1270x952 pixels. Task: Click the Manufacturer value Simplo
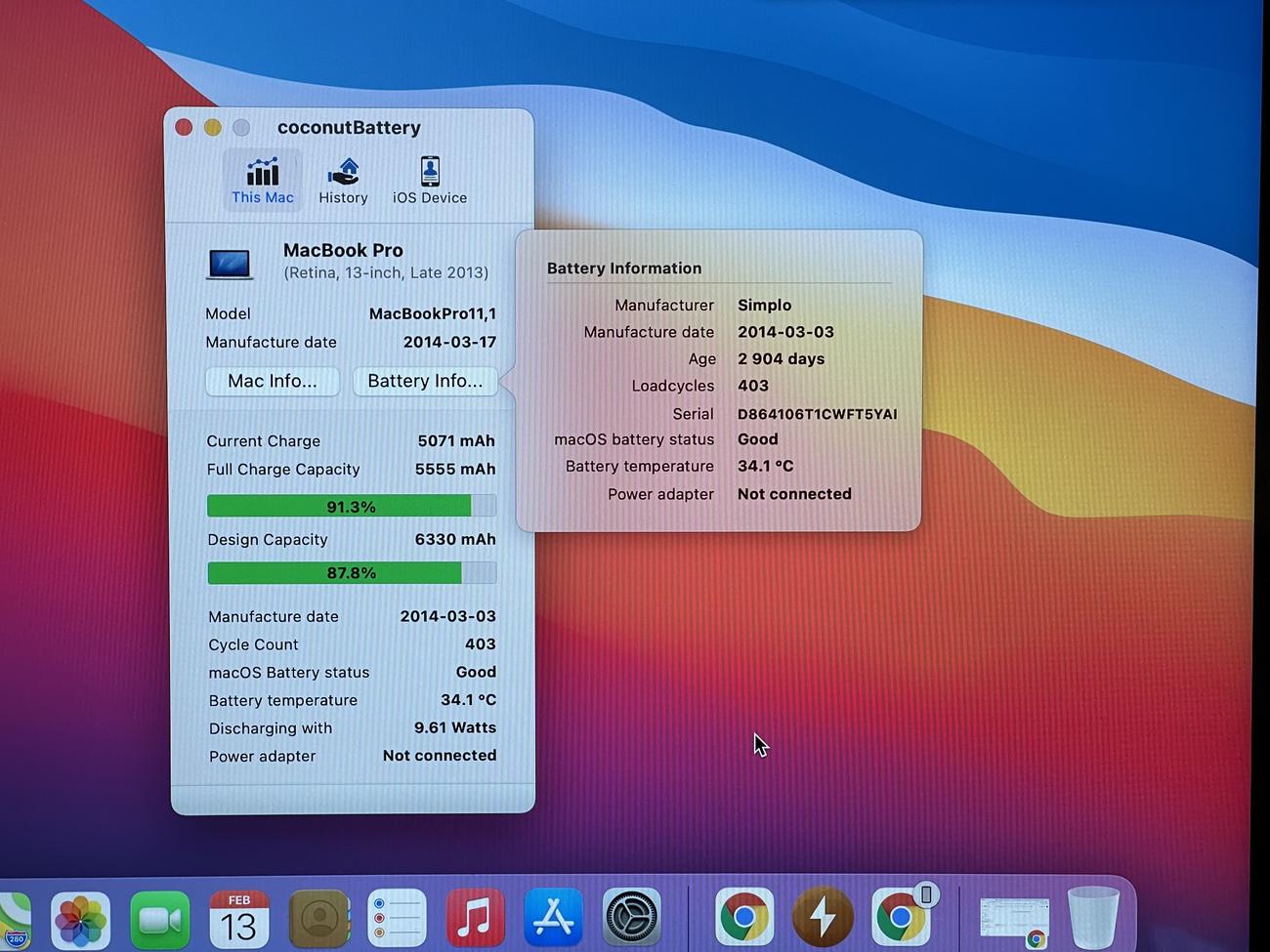[x=765, y=306]
